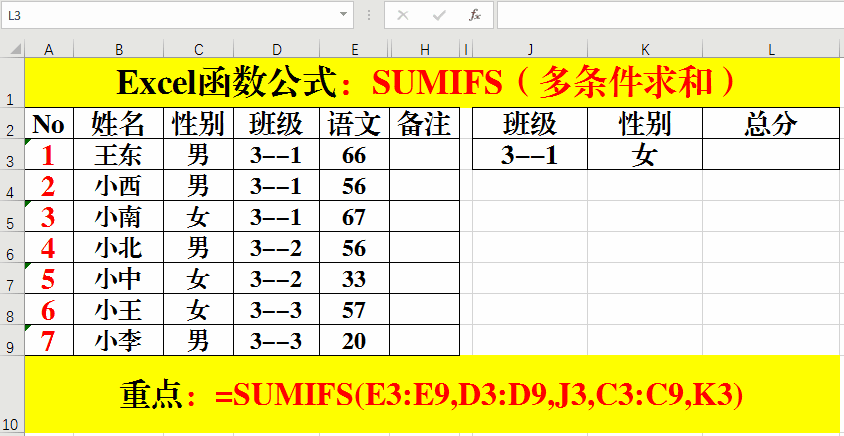
Task: Click the '性别' header in column C
Action: pos(199,124)
